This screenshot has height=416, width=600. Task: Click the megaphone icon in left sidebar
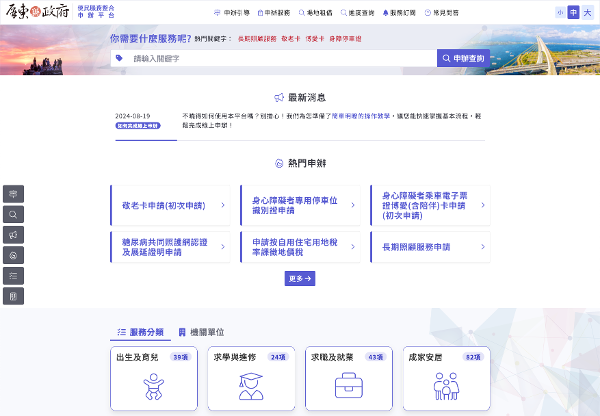click(x=14, y=234)
